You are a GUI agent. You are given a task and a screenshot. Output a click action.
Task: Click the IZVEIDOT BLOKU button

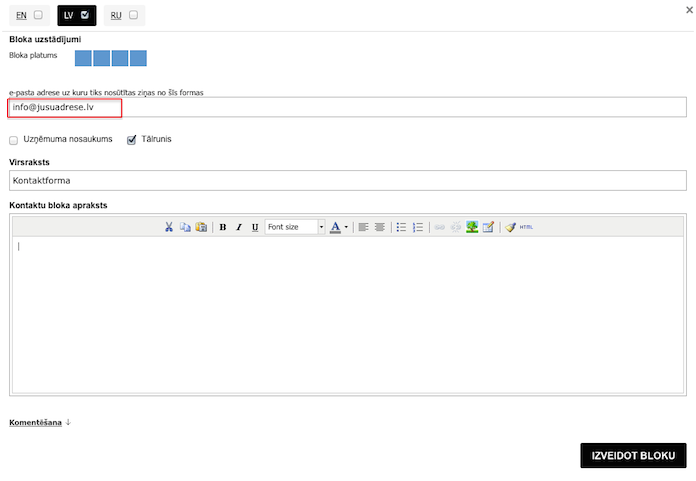tap(633, 456)
